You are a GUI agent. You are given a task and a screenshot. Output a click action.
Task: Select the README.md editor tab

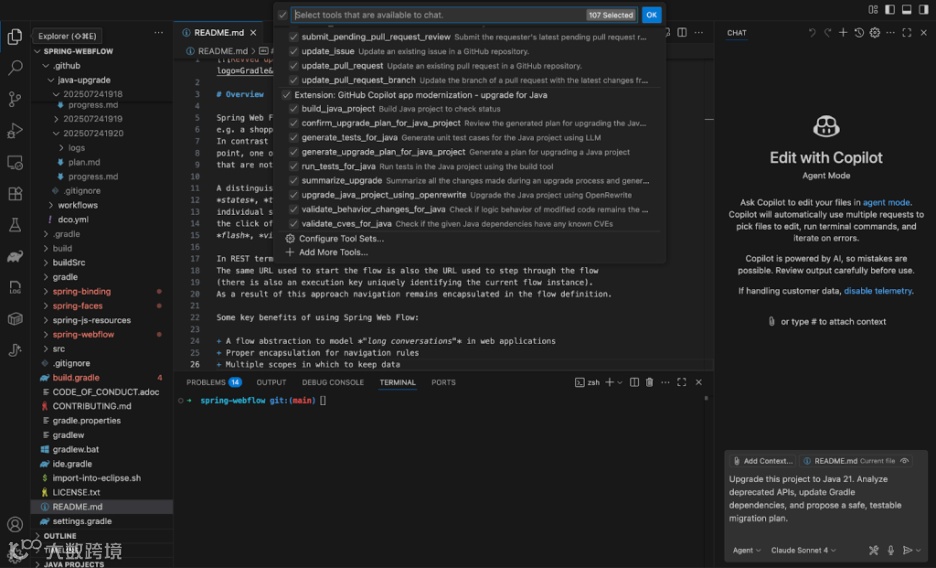pos(218,33)
